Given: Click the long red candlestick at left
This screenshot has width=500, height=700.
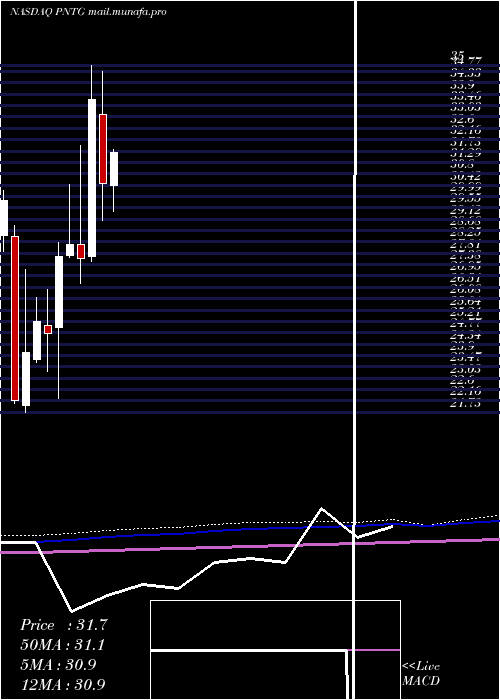Looking at the screenshot, I should (x=15, y=318).
